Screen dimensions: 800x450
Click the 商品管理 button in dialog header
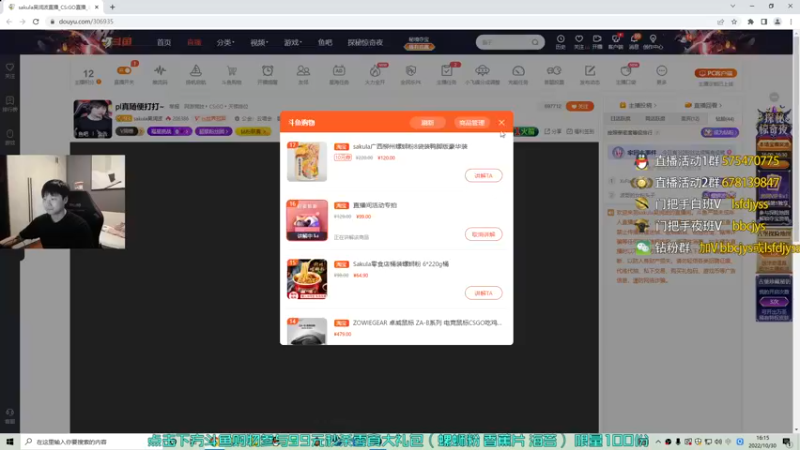[x=471, y=123]
